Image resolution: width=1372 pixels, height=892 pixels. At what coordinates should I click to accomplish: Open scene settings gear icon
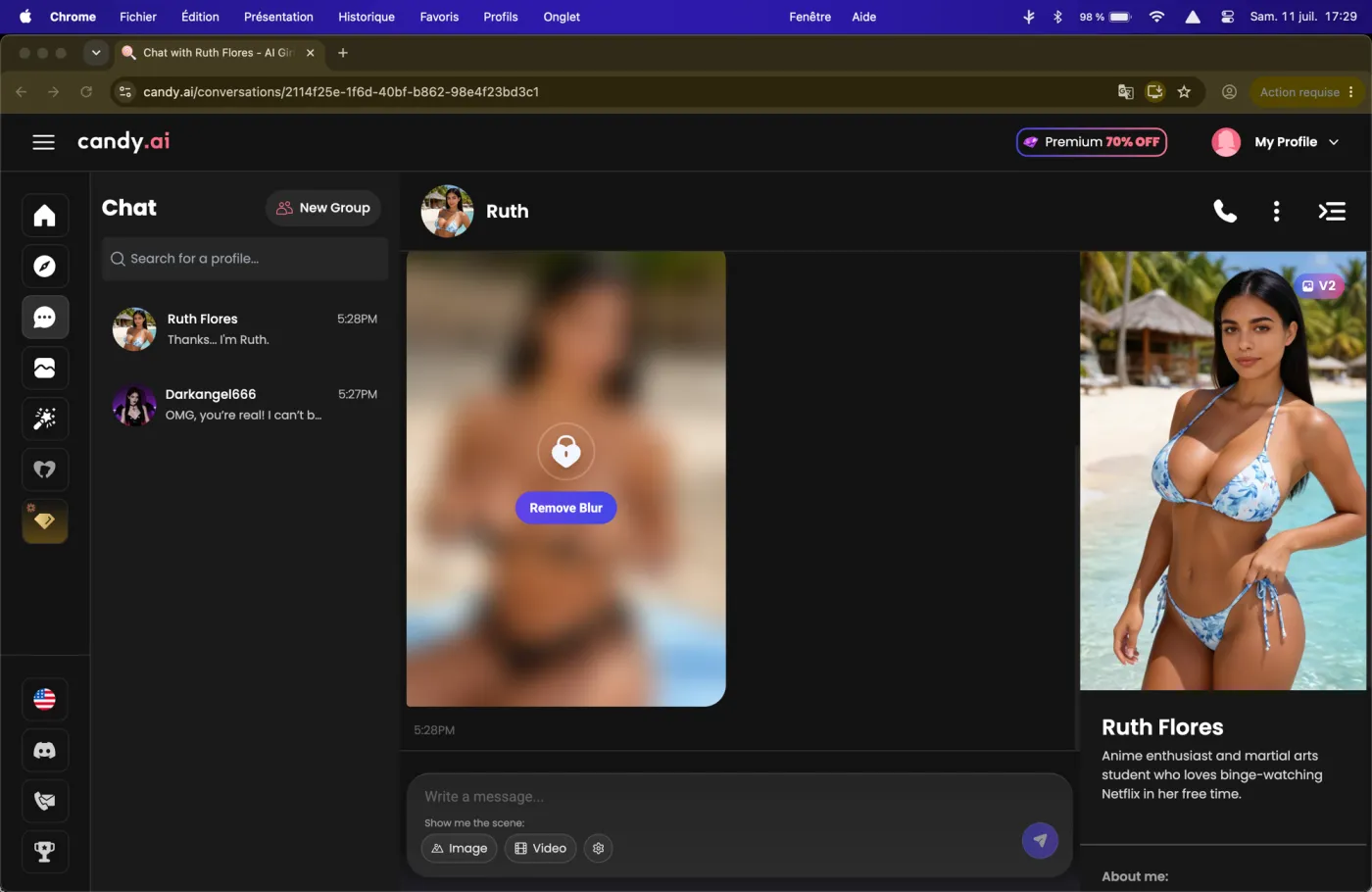tap(598, 849)
